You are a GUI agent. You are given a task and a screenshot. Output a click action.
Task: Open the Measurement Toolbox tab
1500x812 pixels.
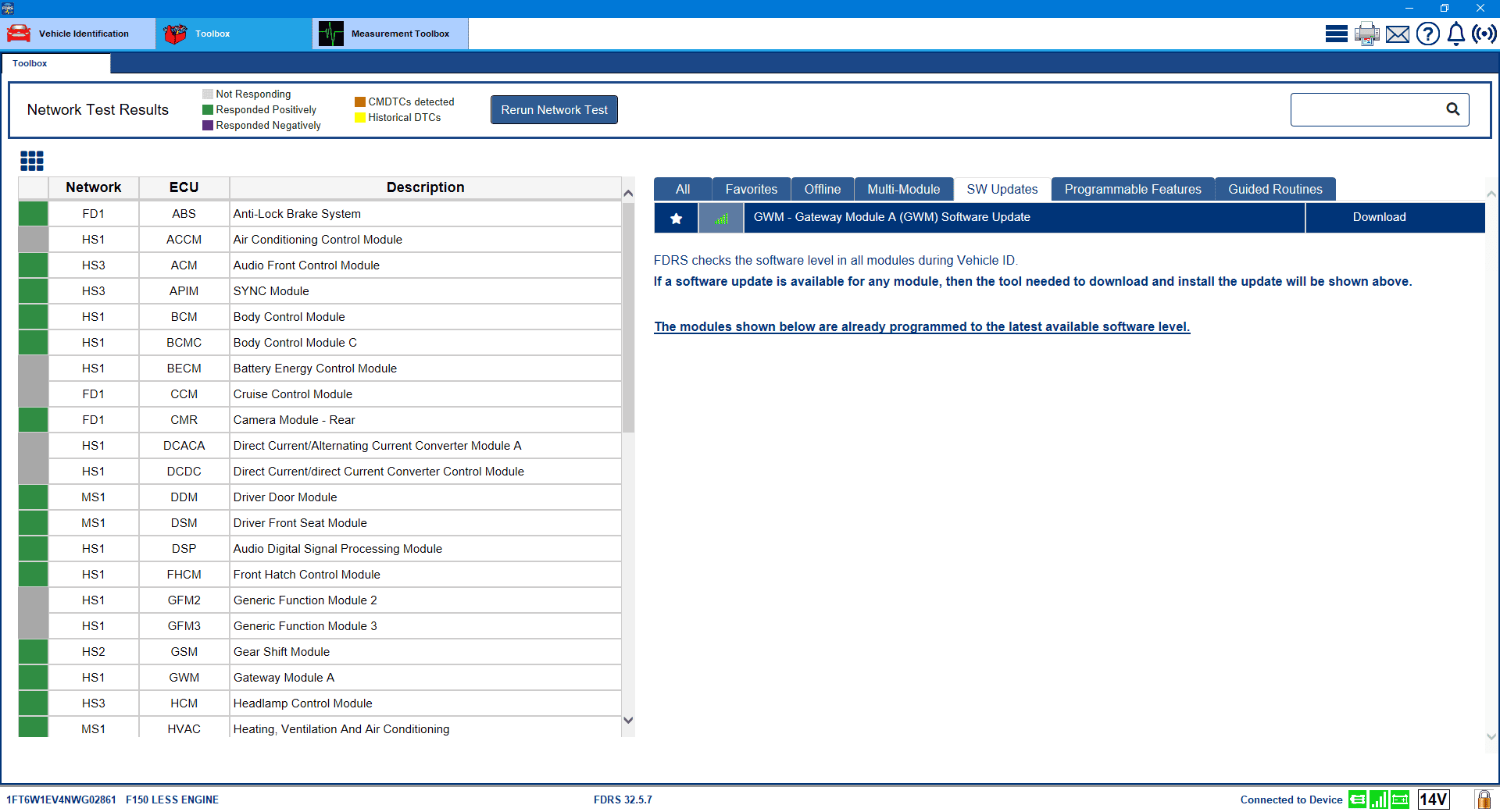coord(391,34)
